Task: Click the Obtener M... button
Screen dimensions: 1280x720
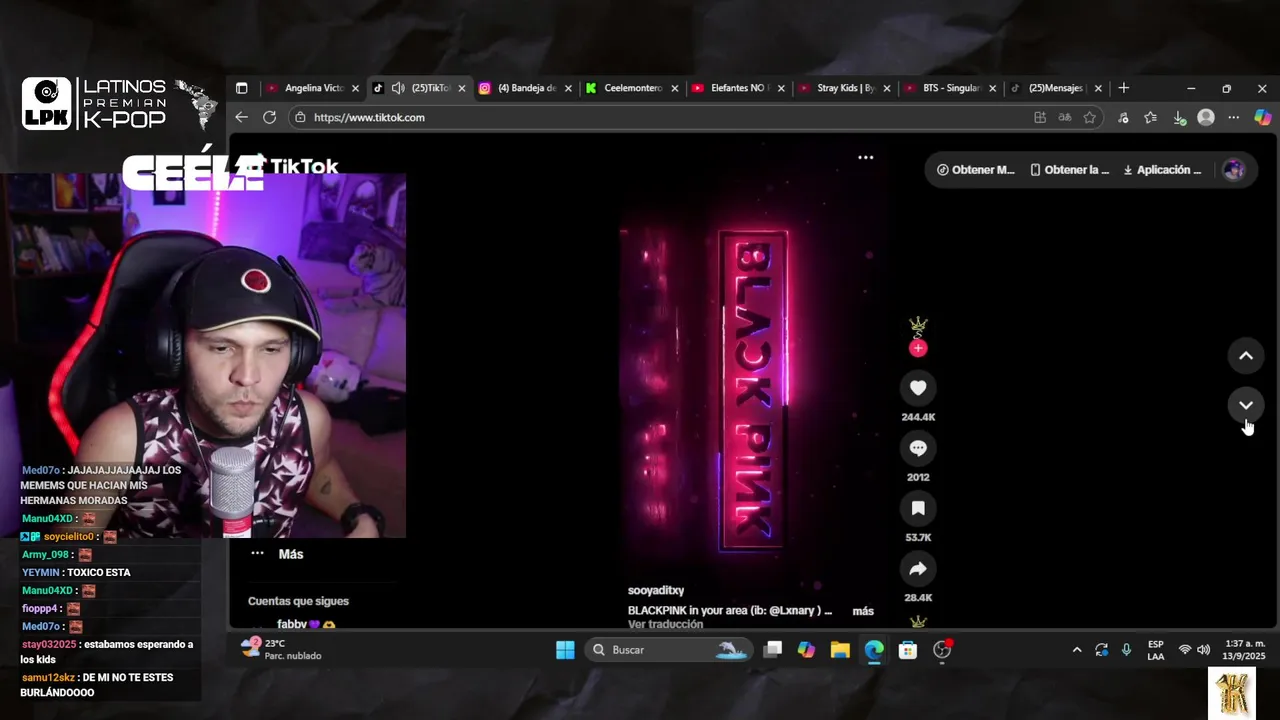Action: point(976,170)
